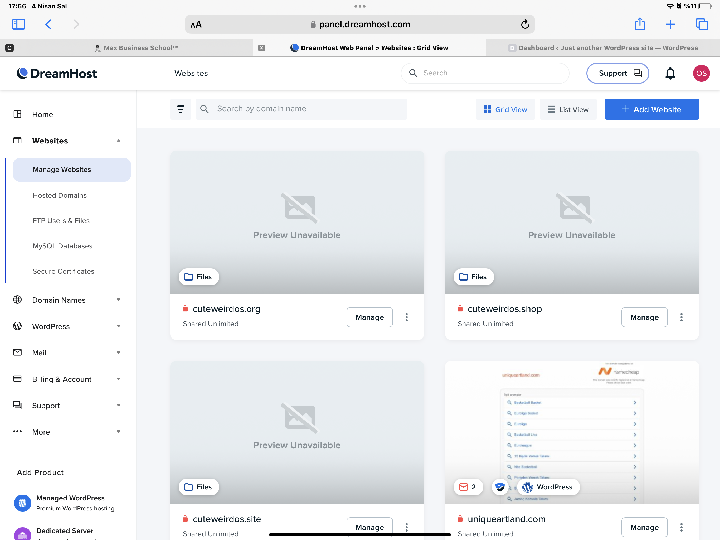Viewport: 720px width, 540px height.
Task: Open Hosted Domains
Action: 60,196
